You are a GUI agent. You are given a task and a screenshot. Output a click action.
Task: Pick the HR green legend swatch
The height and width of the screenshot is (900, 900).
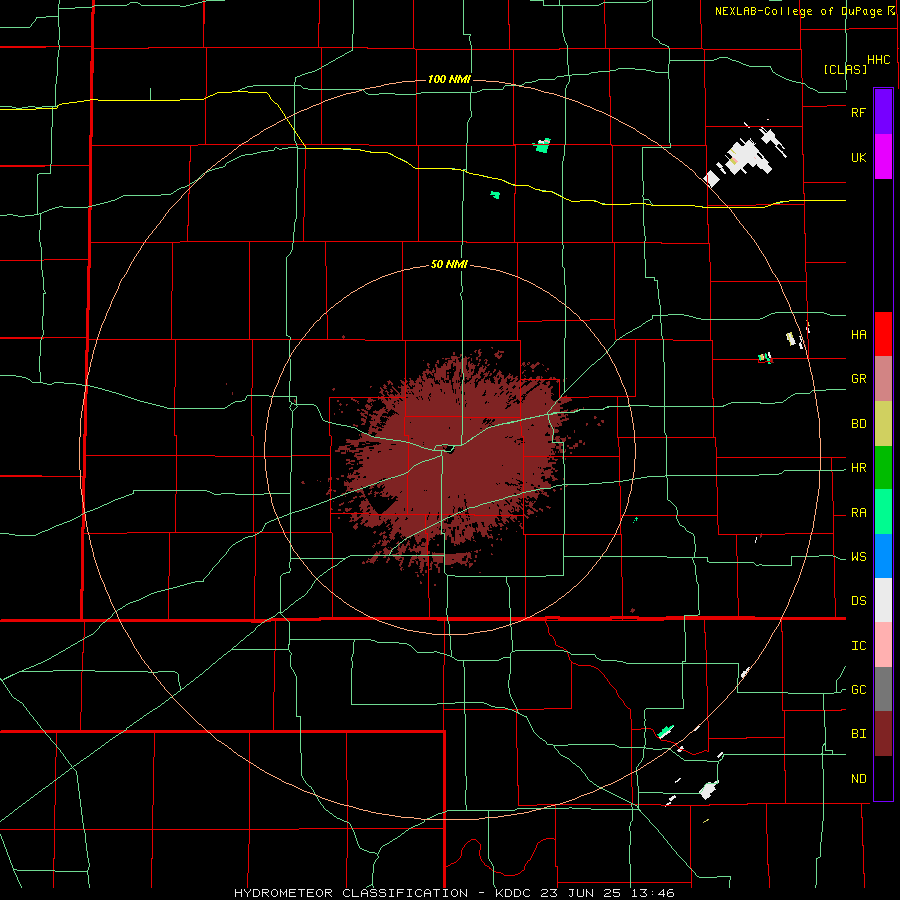click(883, 468)
